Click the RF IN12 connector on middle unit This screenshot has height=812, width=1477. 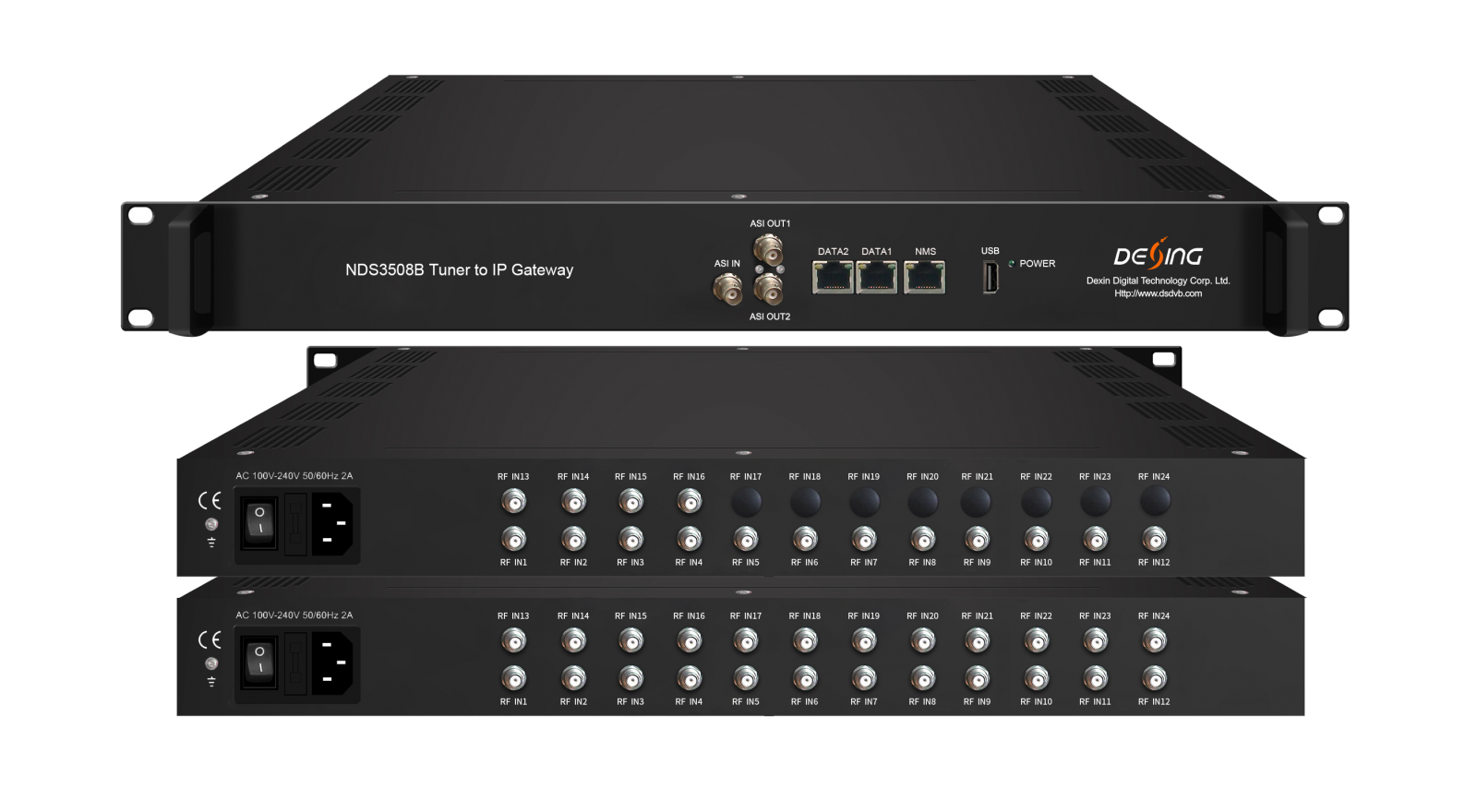(x=1154, y=539)
